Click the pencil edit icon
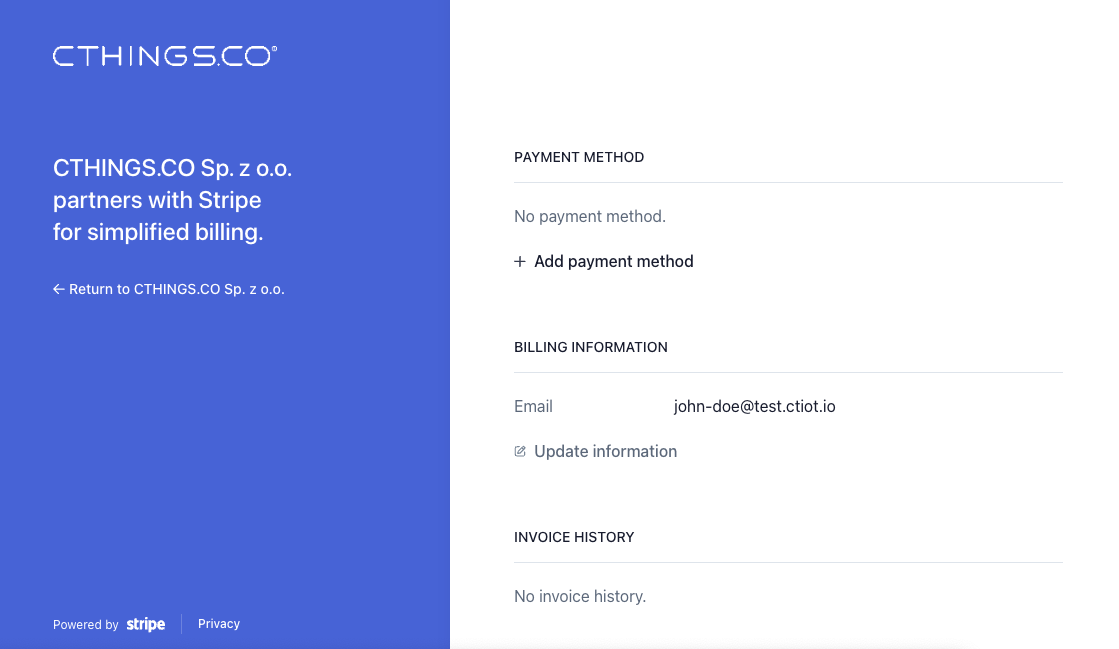Viewport: 1119px width, 649px height. coord(520,452)
